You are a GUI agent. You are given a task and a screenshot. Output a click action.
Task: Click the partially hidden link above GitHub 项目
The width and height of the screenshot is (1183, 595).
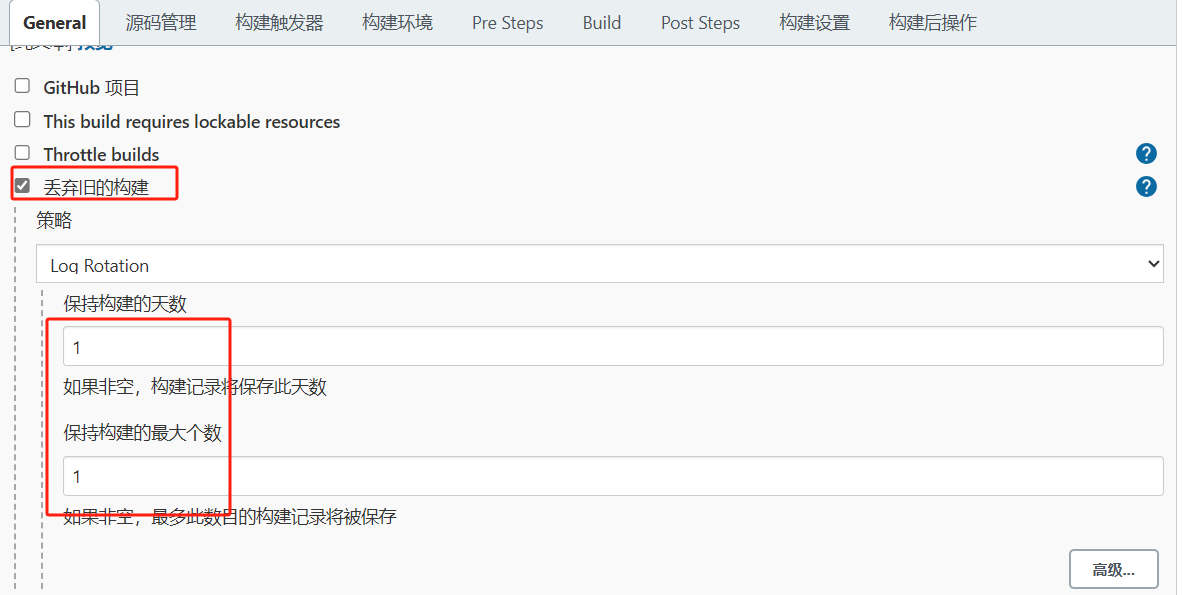pyautogui.click(x=95, y=46)
